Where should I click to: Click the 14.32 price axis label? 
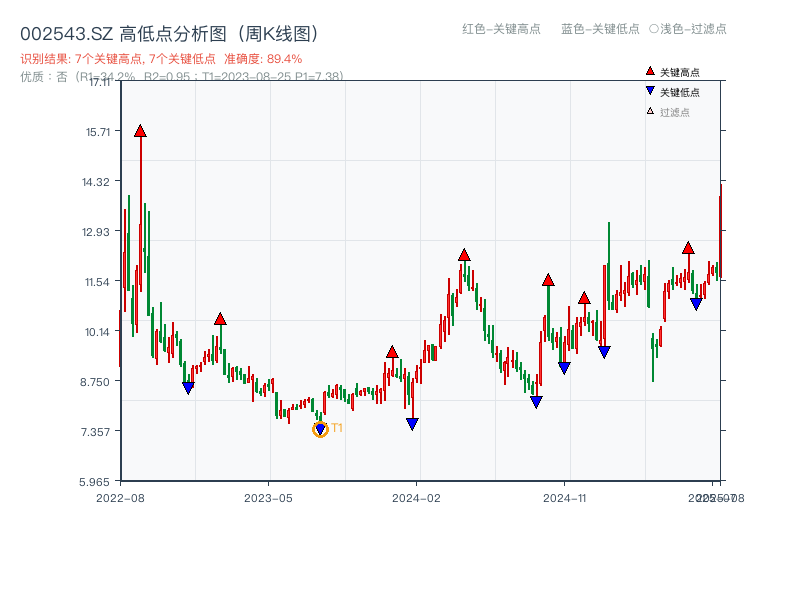pyautogui.click(x=96, y=182)
